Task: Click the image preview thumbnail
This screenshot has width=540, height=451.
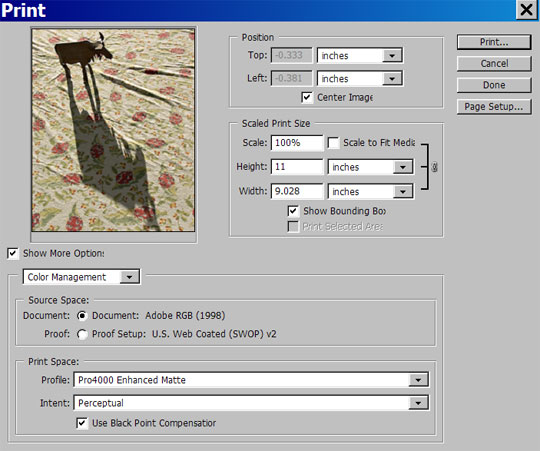Action: click(x=113, y=130)
